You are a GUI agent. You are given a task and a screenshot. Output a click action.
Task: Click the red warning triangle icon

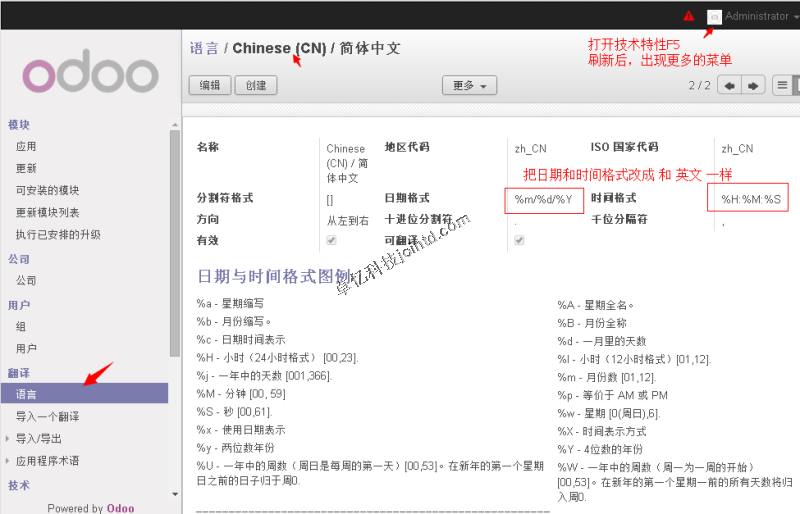pos(688,16)
